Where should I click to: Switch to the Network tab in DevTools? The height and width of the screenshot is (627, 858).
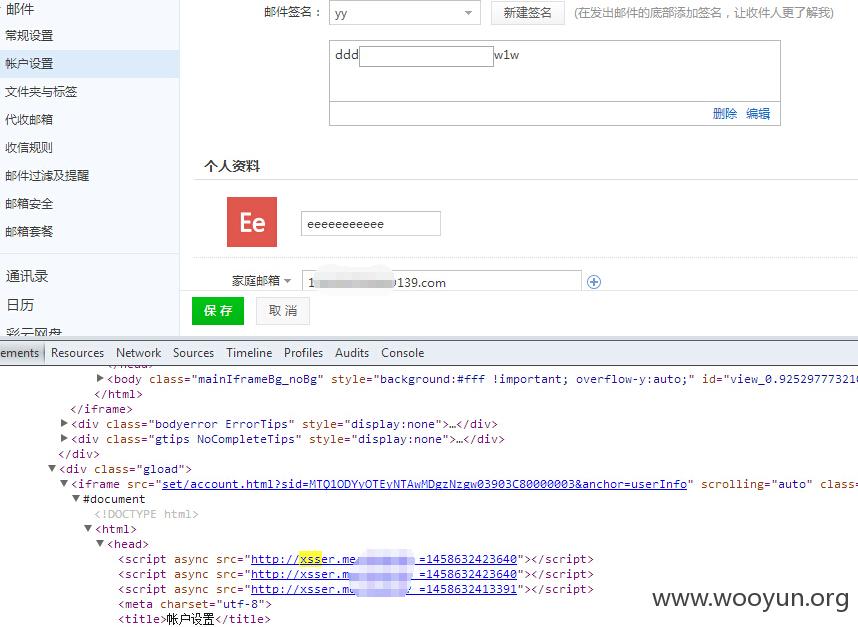click(x=138, y=353)
